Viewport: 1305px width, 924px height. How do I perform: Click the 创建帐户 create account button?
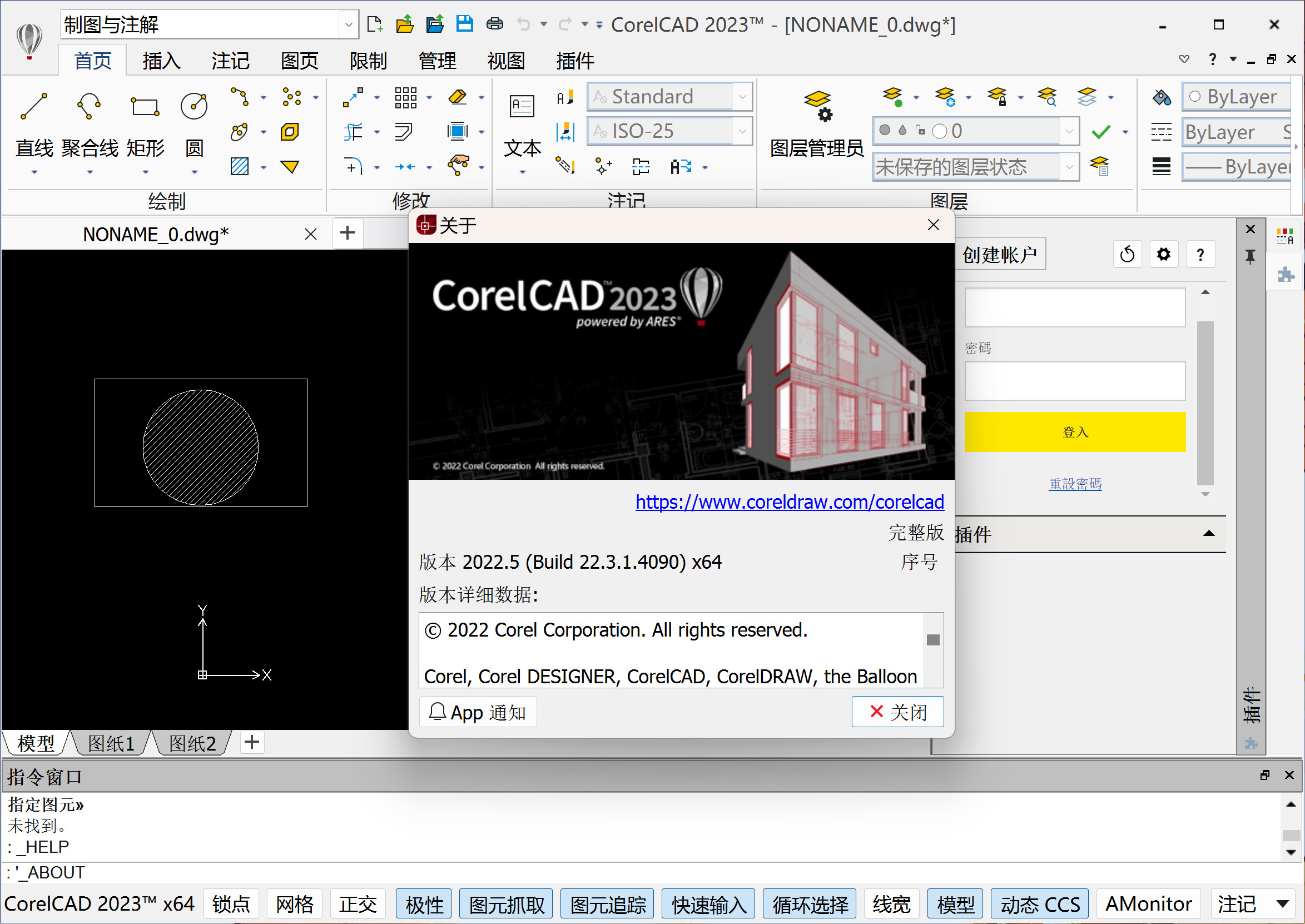click(1000, 254)
